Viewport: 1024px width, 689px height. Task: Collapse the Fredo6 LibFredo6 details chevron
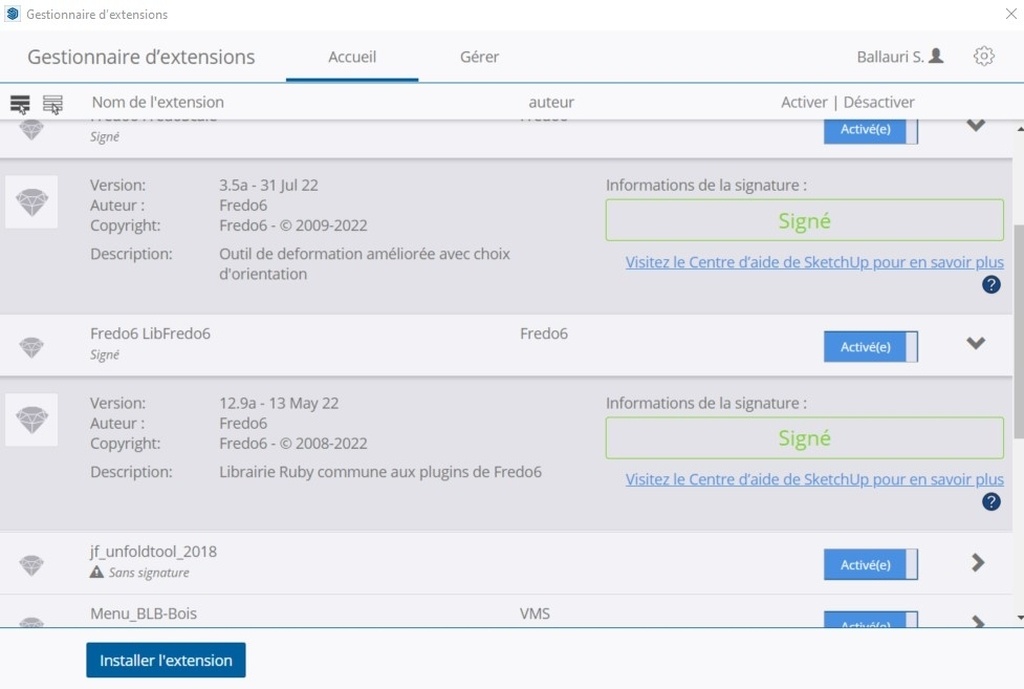(976, 343)
